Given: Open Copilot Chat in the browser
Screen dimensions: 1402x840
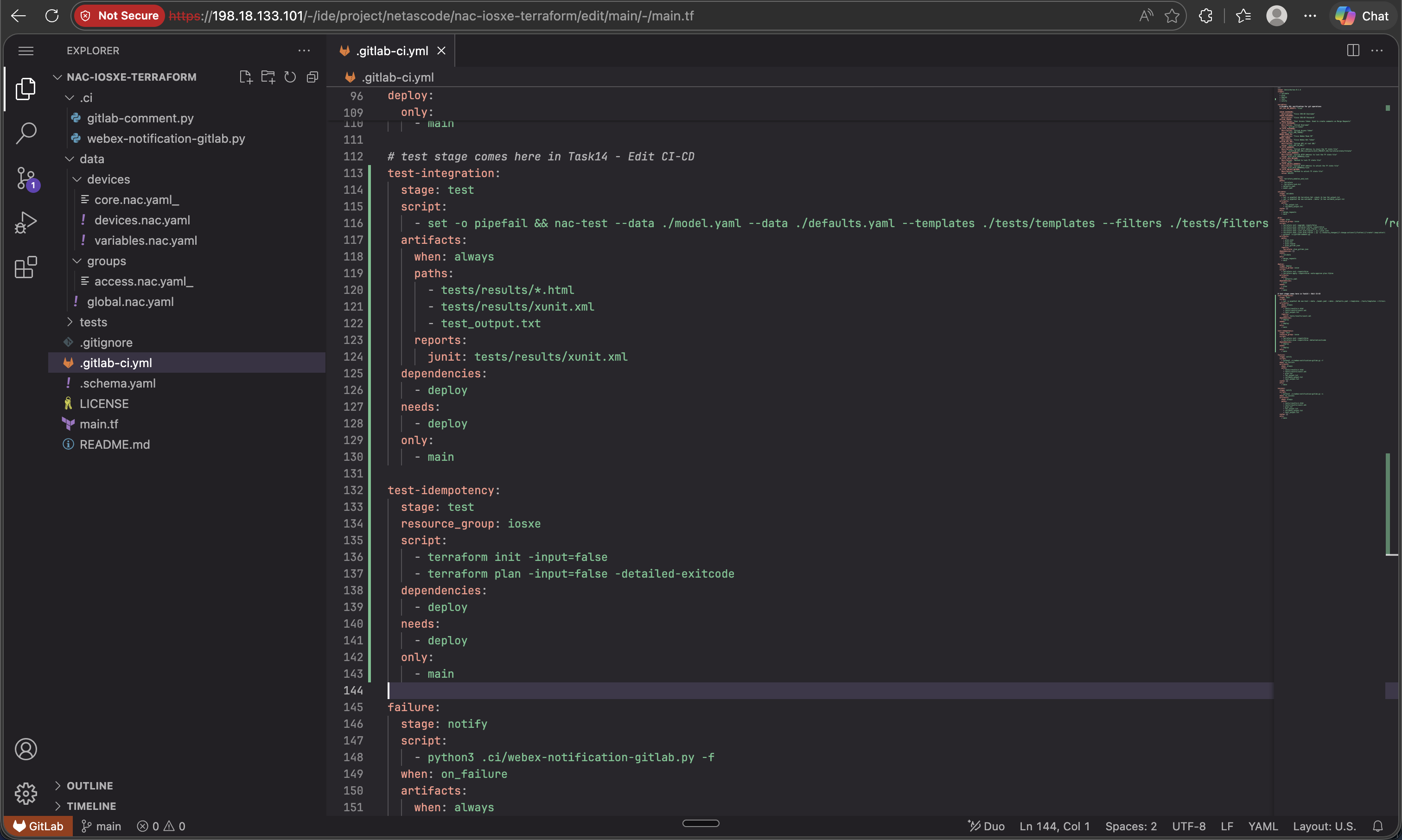Looking at the screenshot, I should point(1363,16).
